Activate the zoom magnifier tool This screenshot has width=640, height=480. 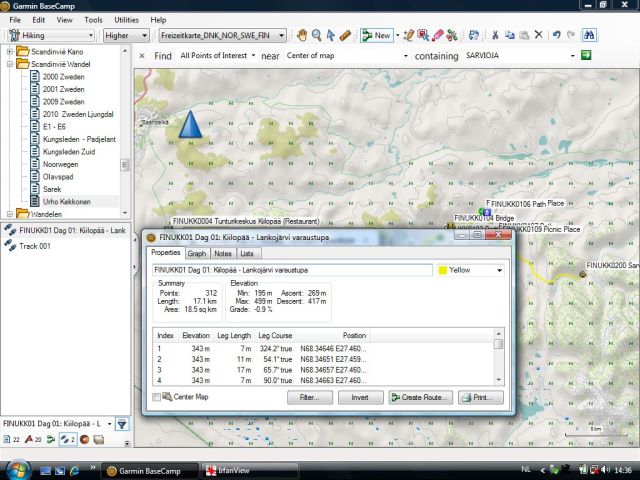point(316,35)
